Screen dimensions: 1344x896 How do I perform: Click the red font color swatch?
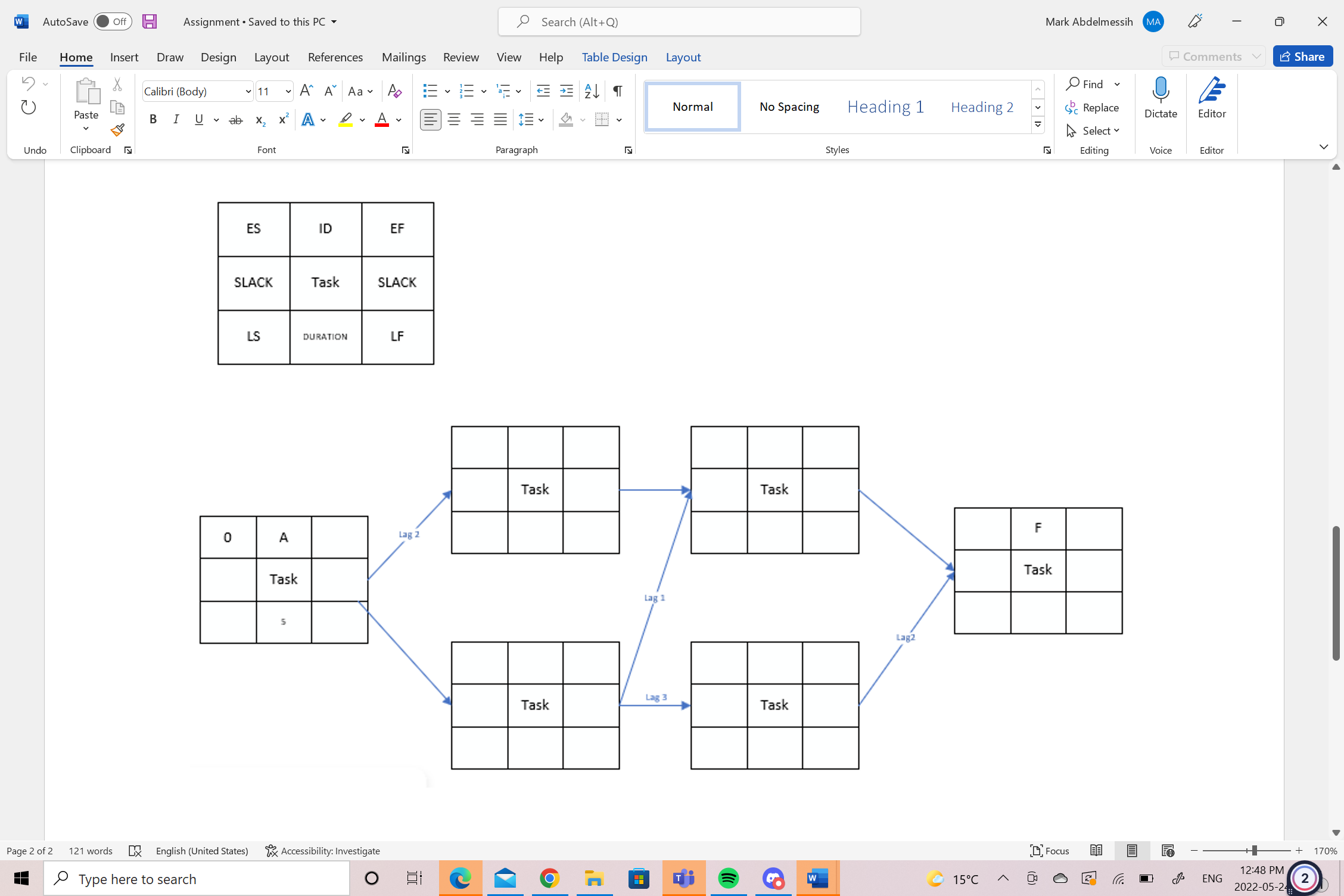(382, 120)
